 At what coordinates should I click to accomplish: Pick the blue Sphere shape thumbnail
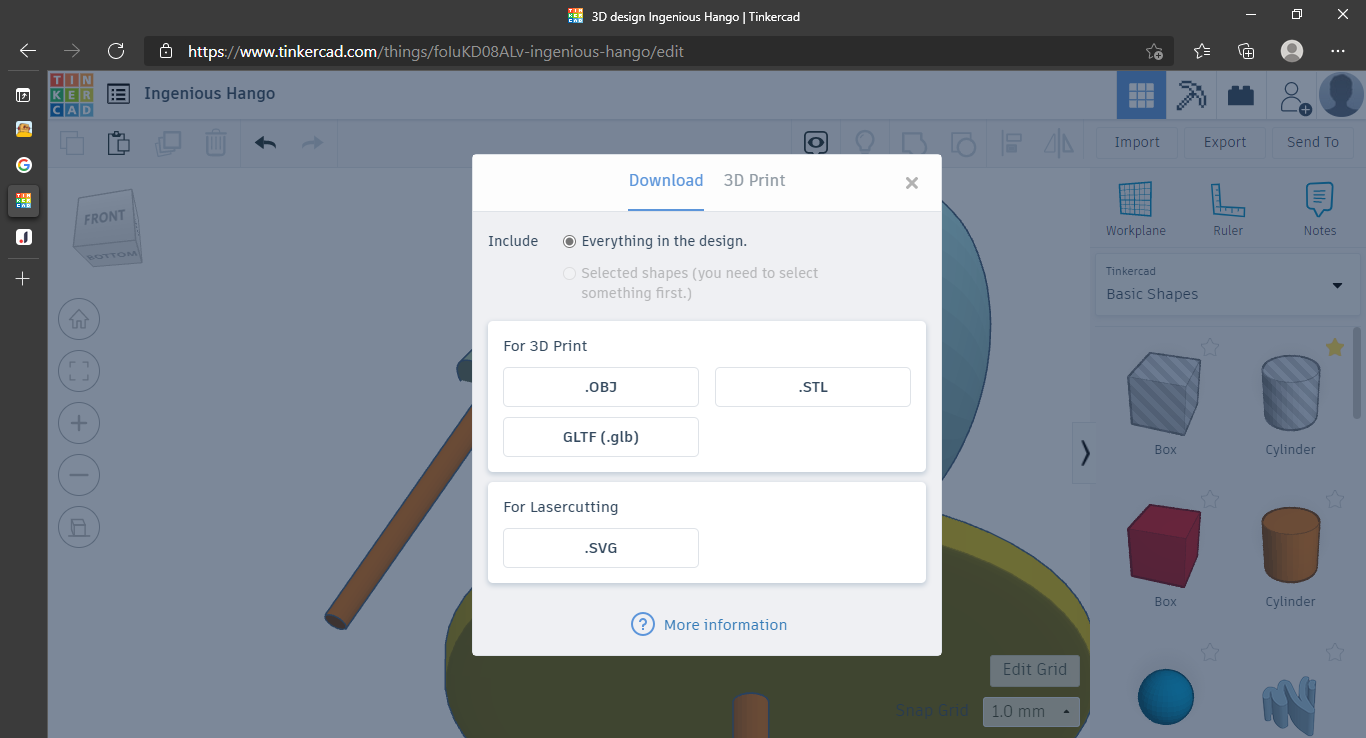tap(1166, 697)
